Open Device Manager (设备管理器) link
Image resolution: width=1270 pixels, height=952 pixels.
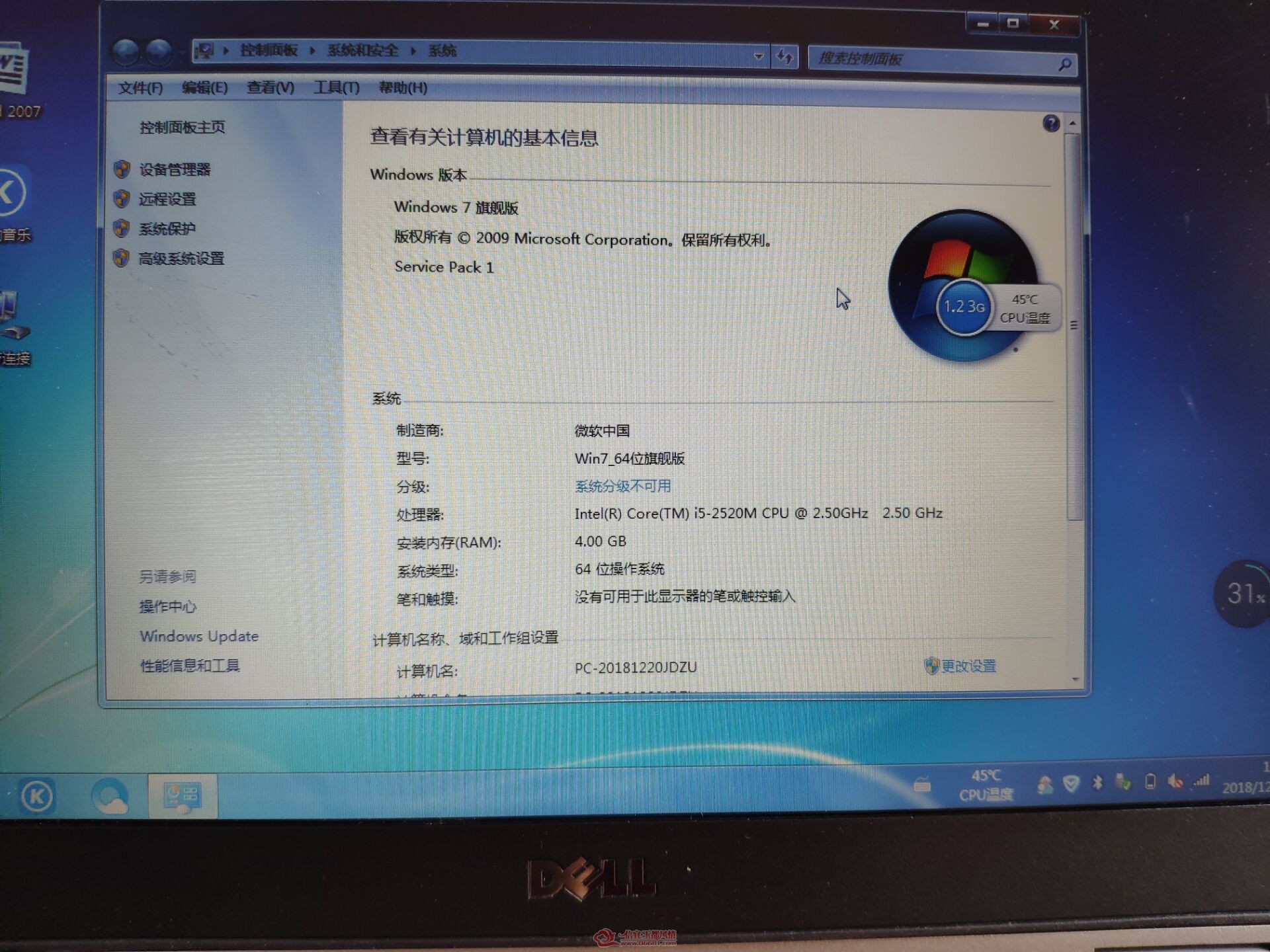(x=174, y=170)
